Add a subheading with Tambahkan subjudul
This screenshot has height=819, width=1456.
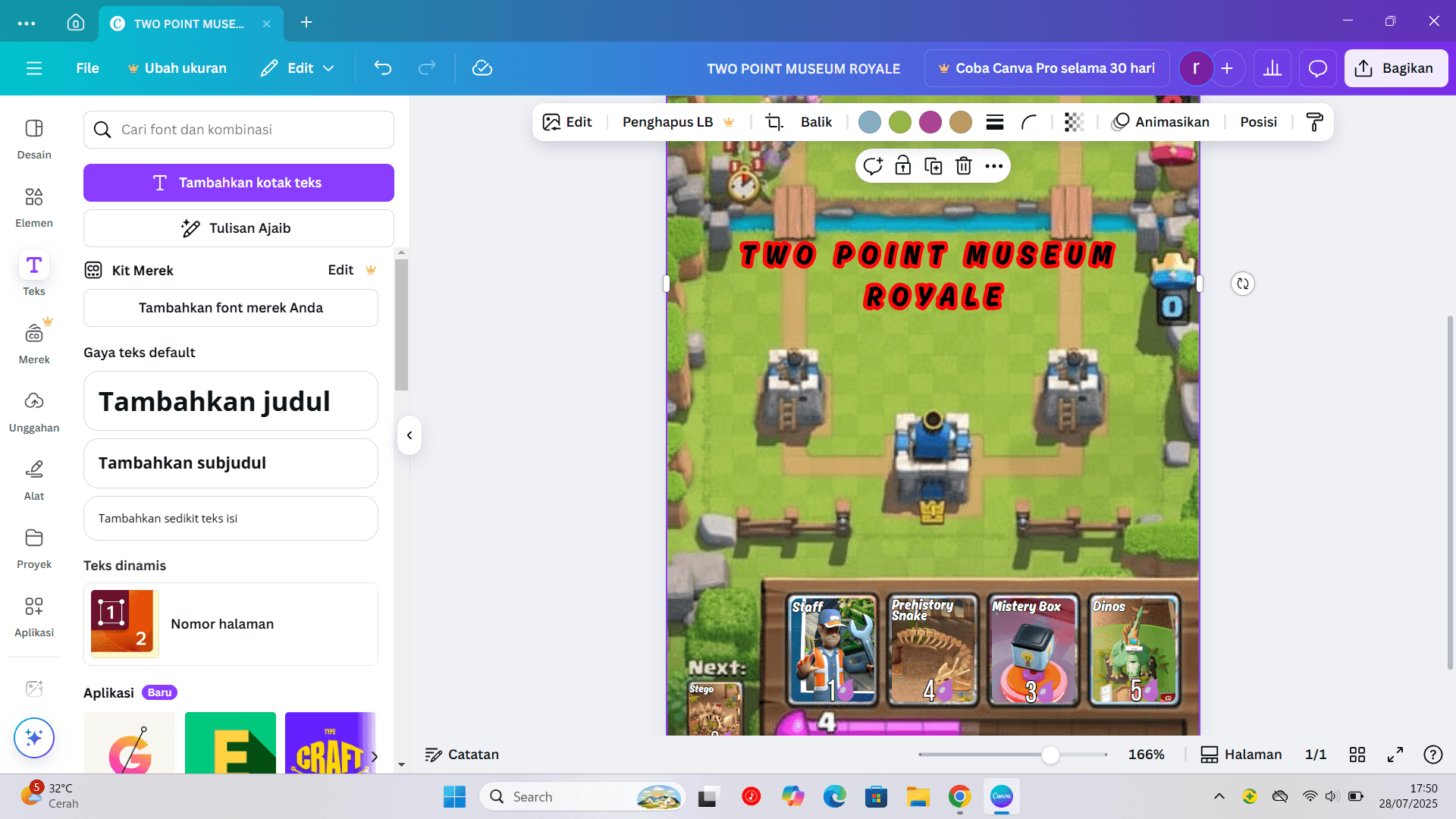[x=231, y=463]
